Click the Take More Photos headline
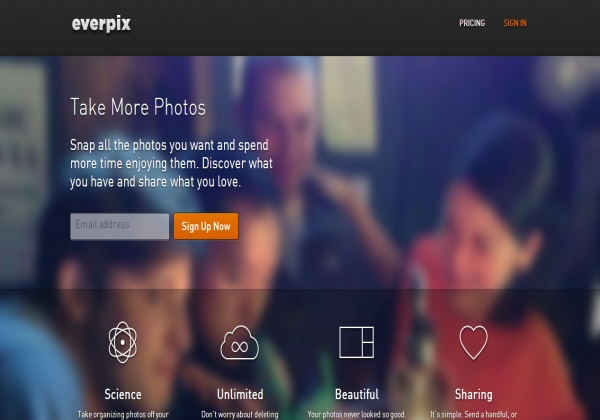This screenshot has width=600, height=420. click(x=138, y=107)
